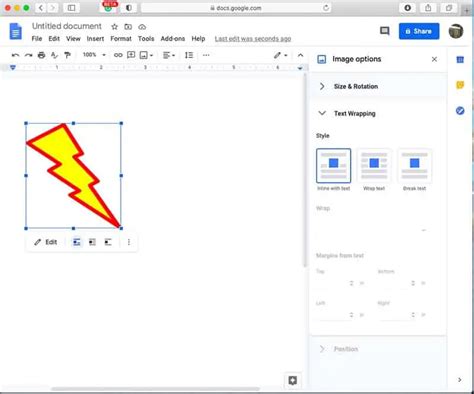Click the move to folder icon
The height and width of the screenshot is (394, 474).
click(x=128, y=27)
